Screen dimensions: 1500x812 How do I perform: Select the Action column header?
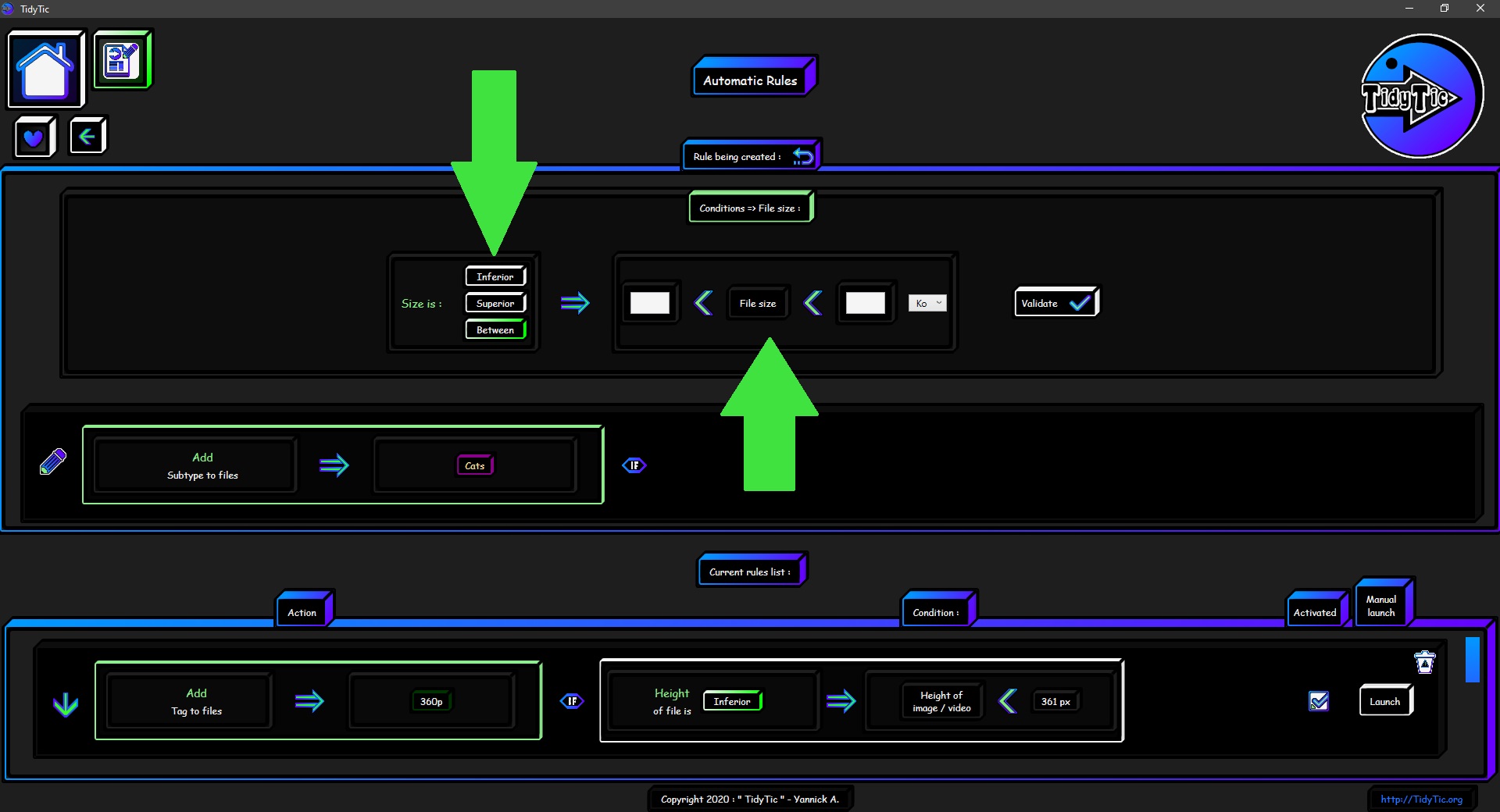pos(304,611)
